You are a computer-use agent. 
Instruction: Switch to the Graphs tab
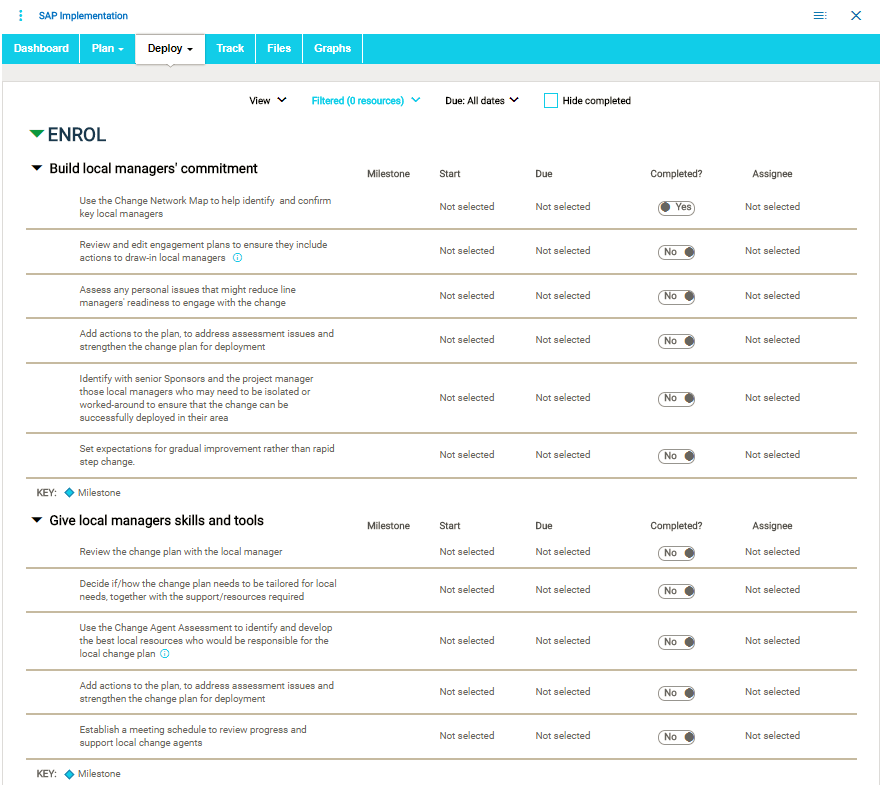332,48
